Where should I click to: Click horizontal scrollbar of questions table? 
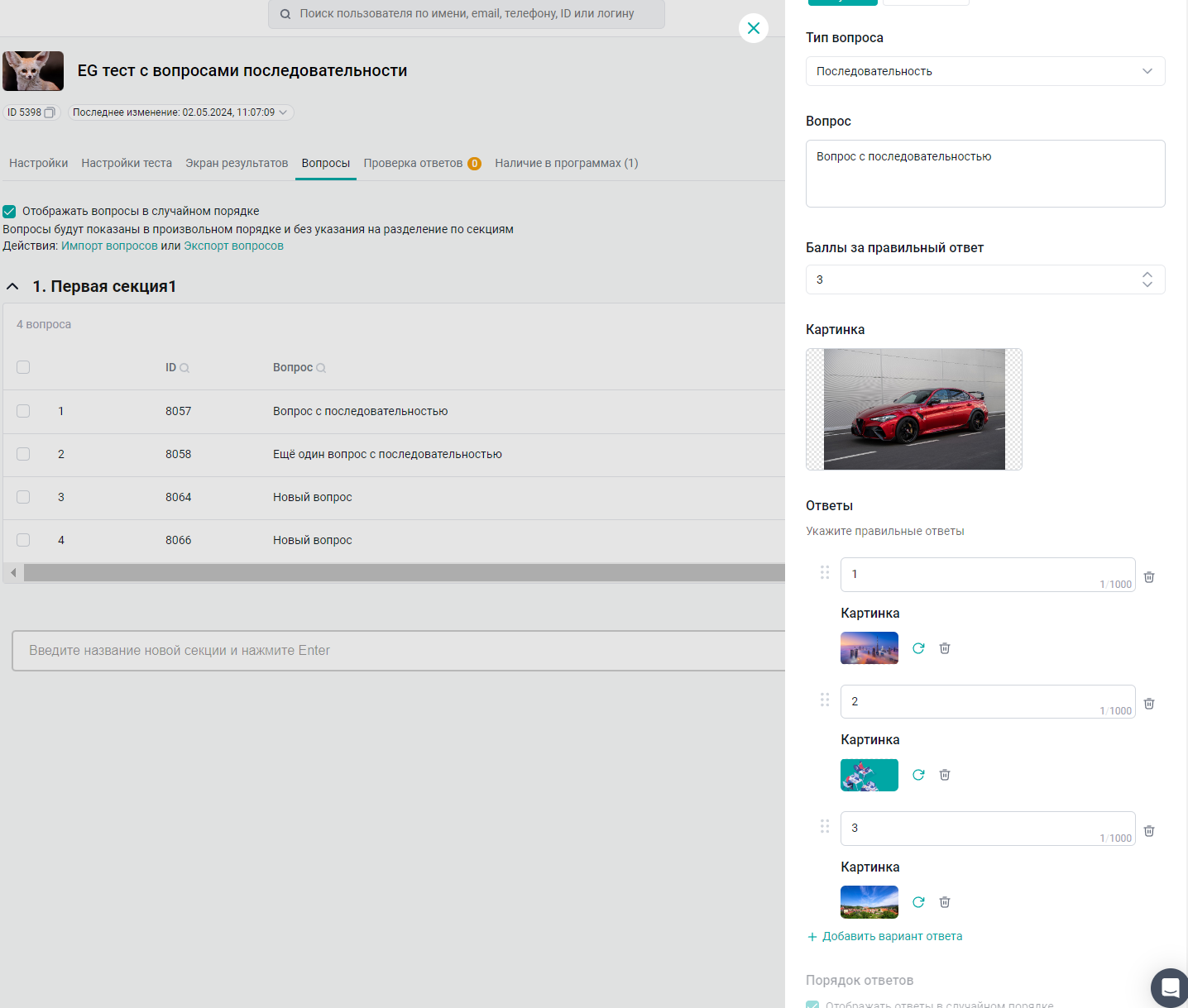click(405, 572)
